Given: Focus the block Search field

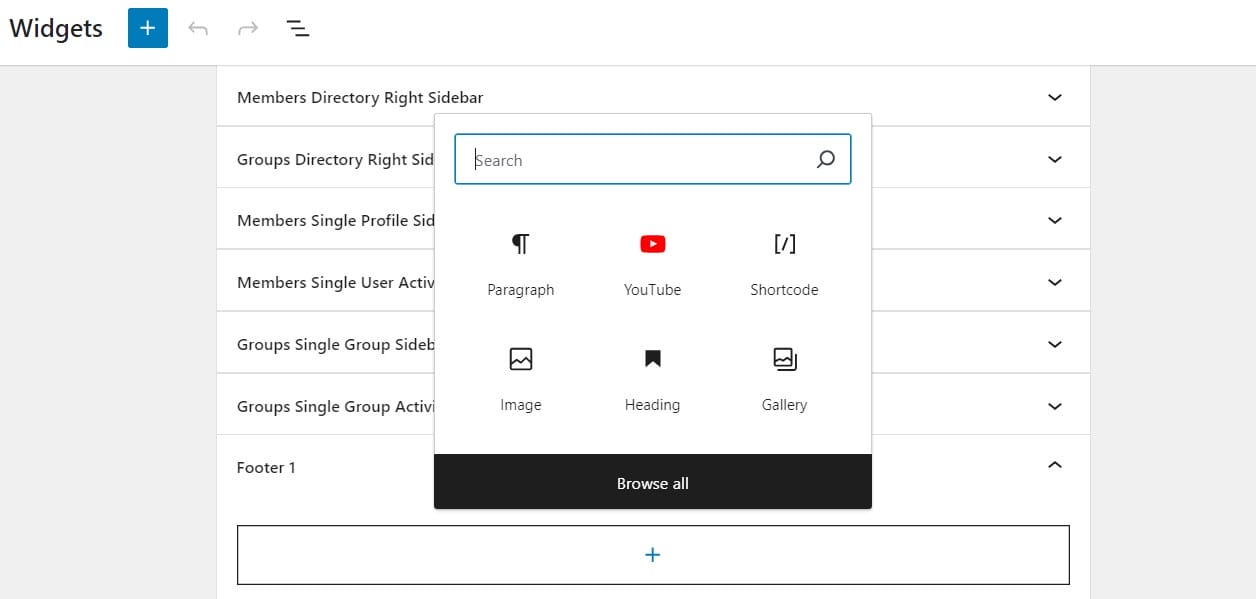Looking at the screenshot, I should coord(635,160).
